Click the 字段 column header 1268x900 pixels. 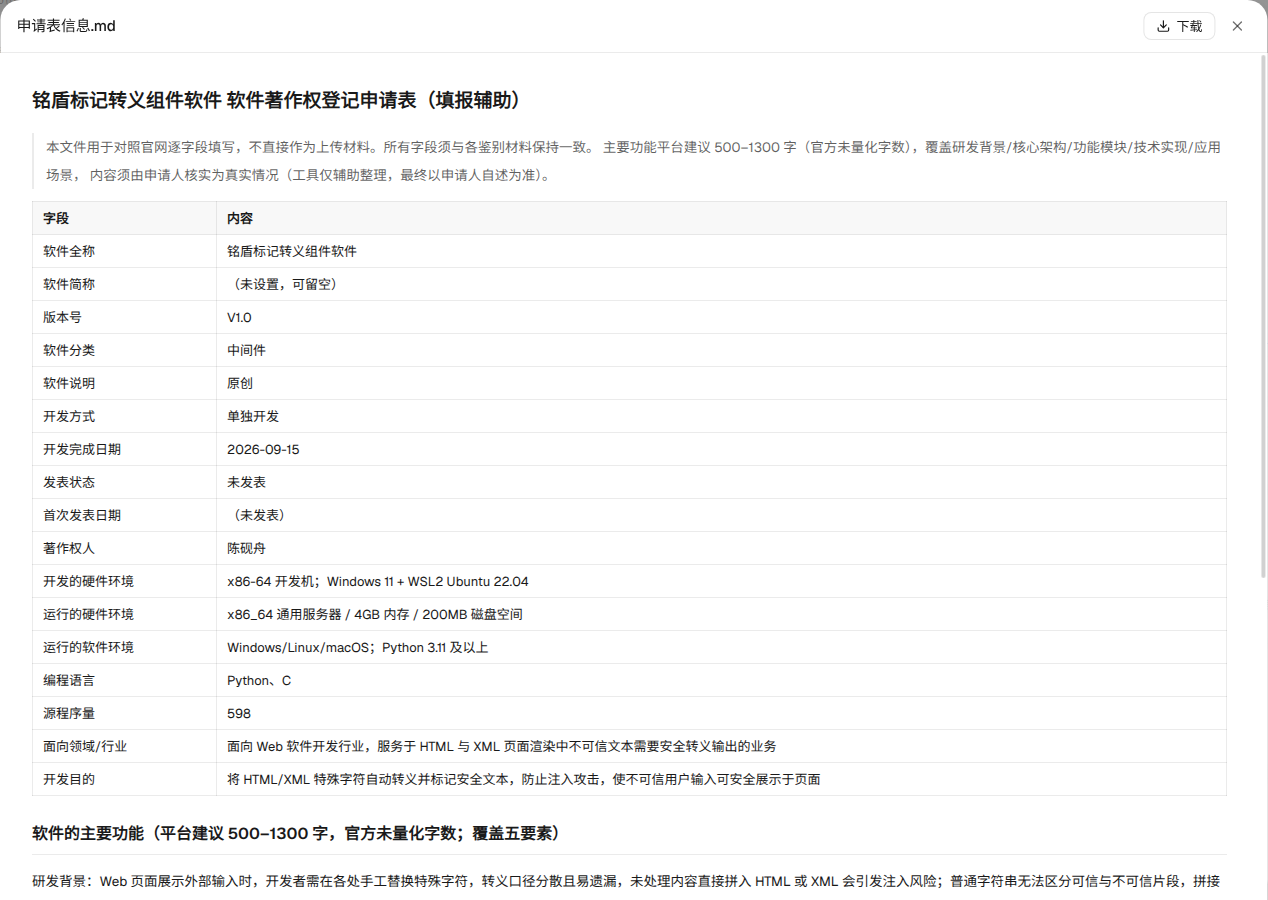124,218
